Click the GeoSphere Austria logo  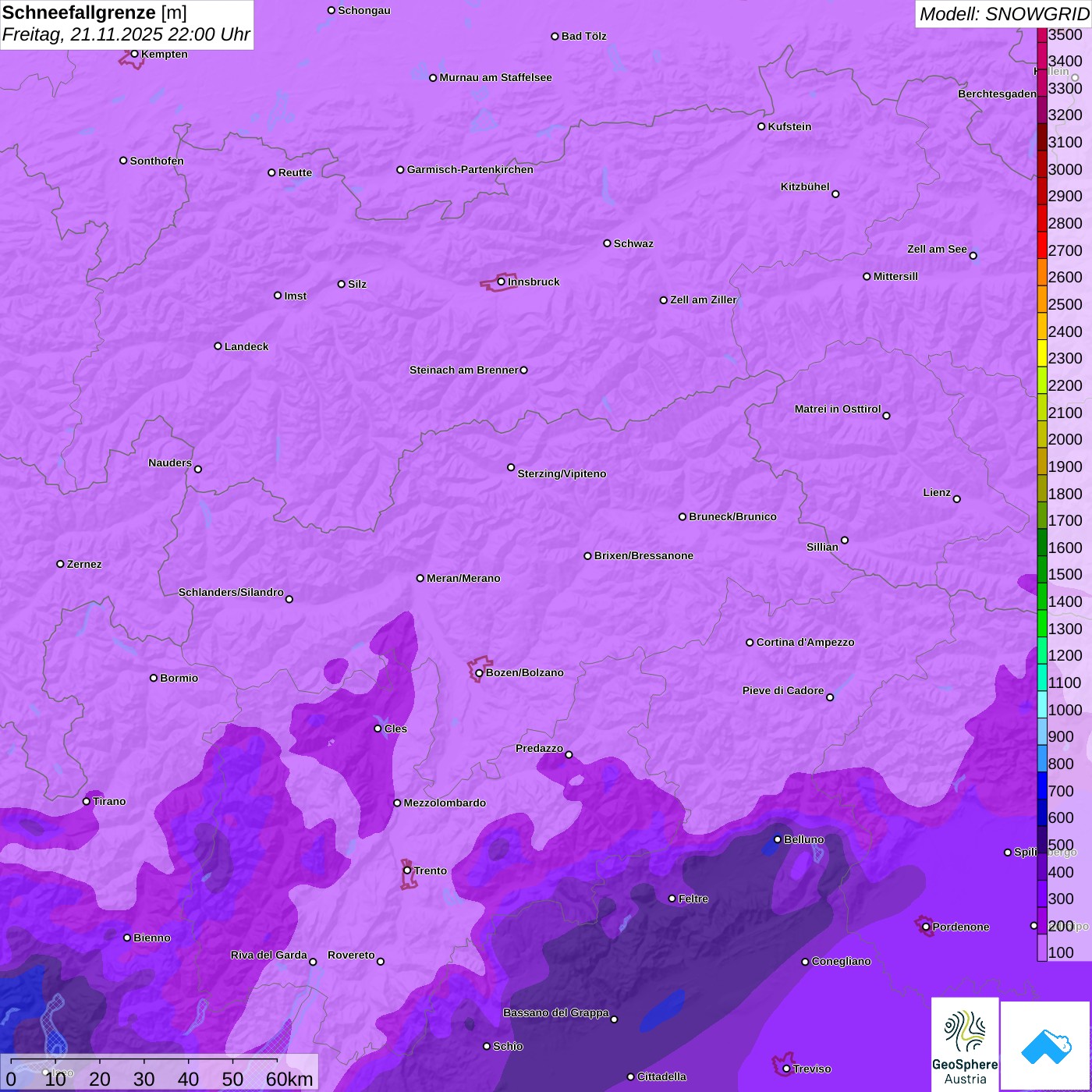pyautogui.click(x=965, y=1045)
